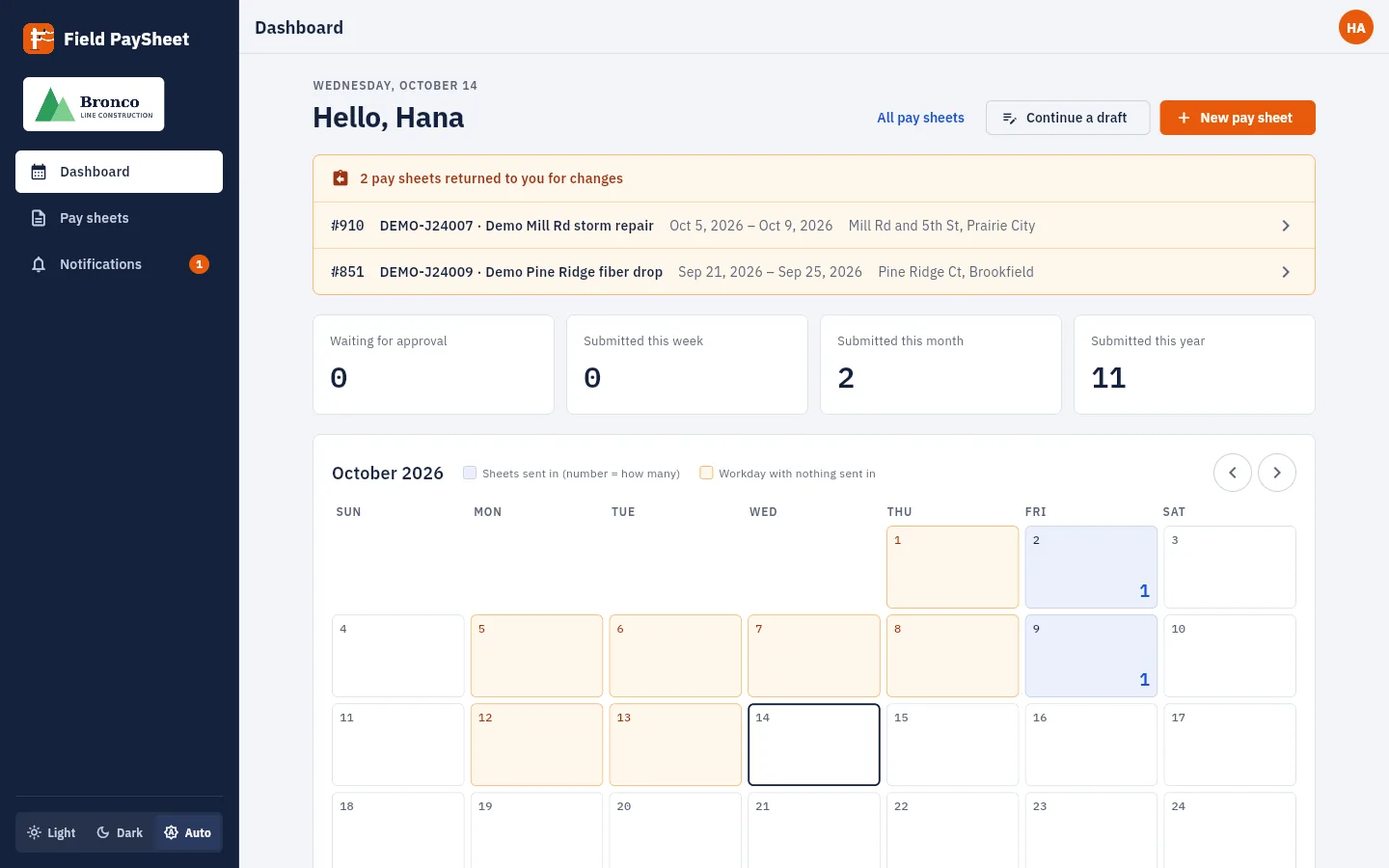
Task: Open the HA user avatar menu
Action: click(x=1356, y=27)
